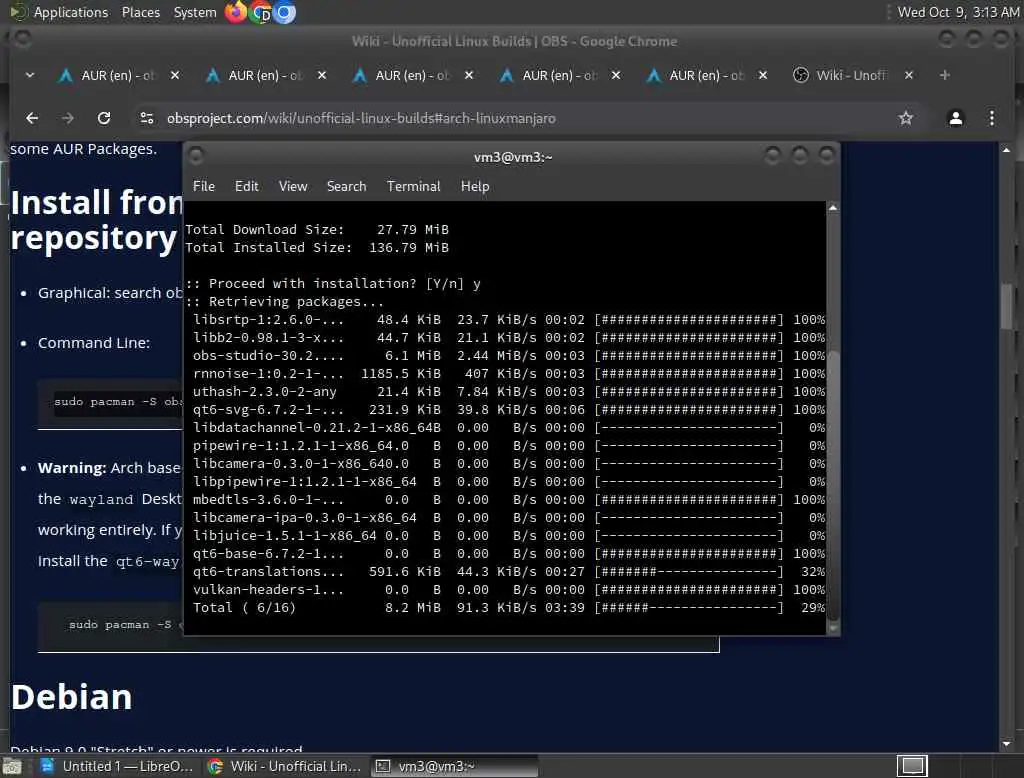Image resolution: width=1024 pixels, height=778 pixels.
Task: Open a new Chrome tab
Action: pyautogui.click(x=944, y=75)
